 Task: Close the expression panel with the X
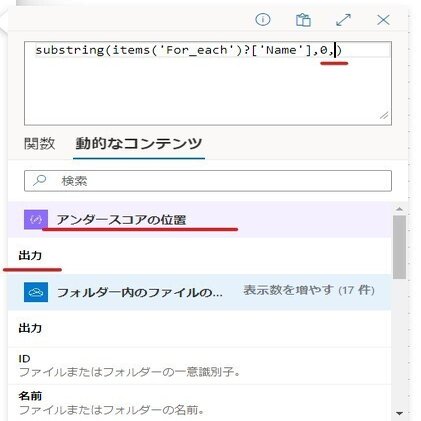click(383, 20)
